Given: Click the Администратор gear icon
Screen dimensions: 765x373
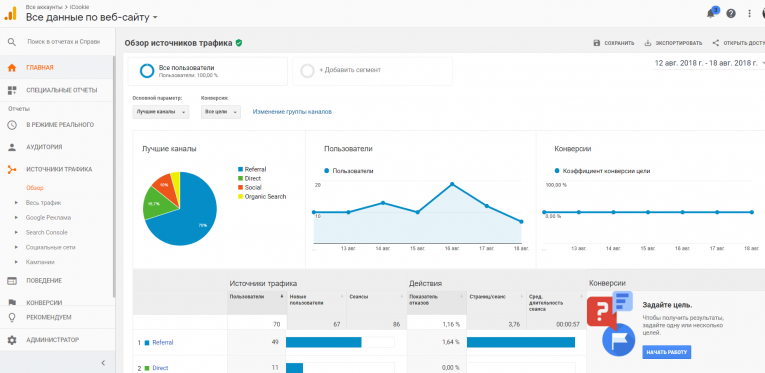Looking at the screenshot, I should [x=12, y=340].
